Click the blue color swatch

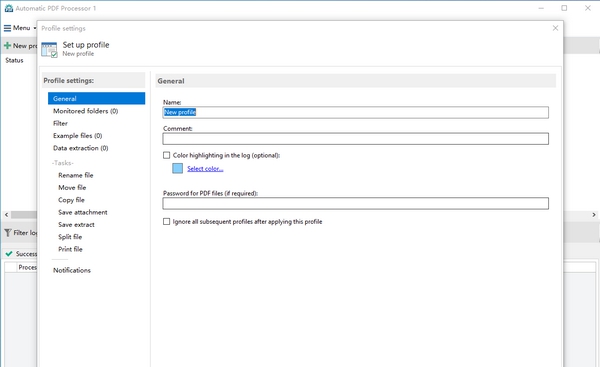point(178,168)
